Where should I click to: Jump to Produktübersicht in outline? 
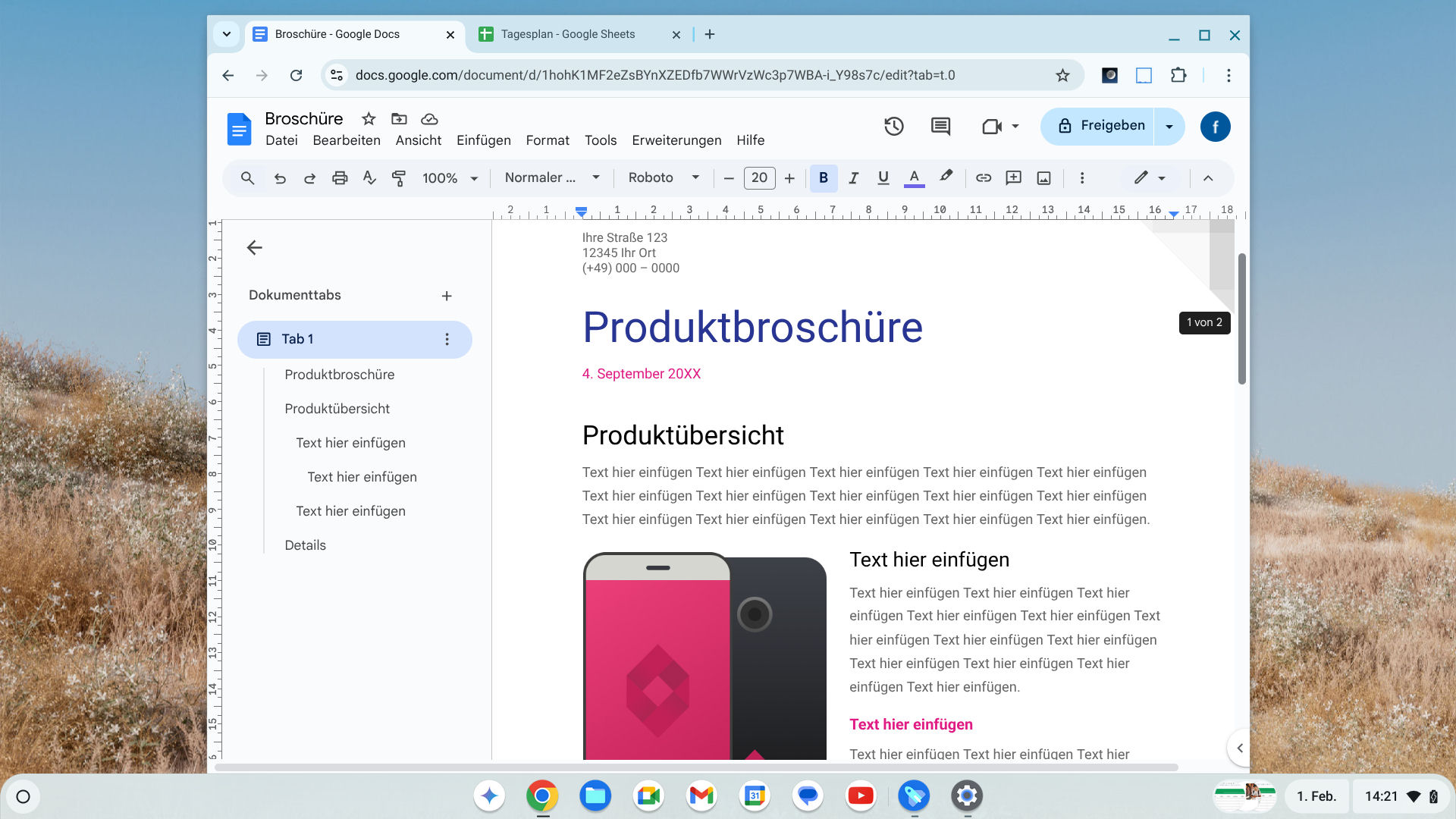(x=337, y=409)
